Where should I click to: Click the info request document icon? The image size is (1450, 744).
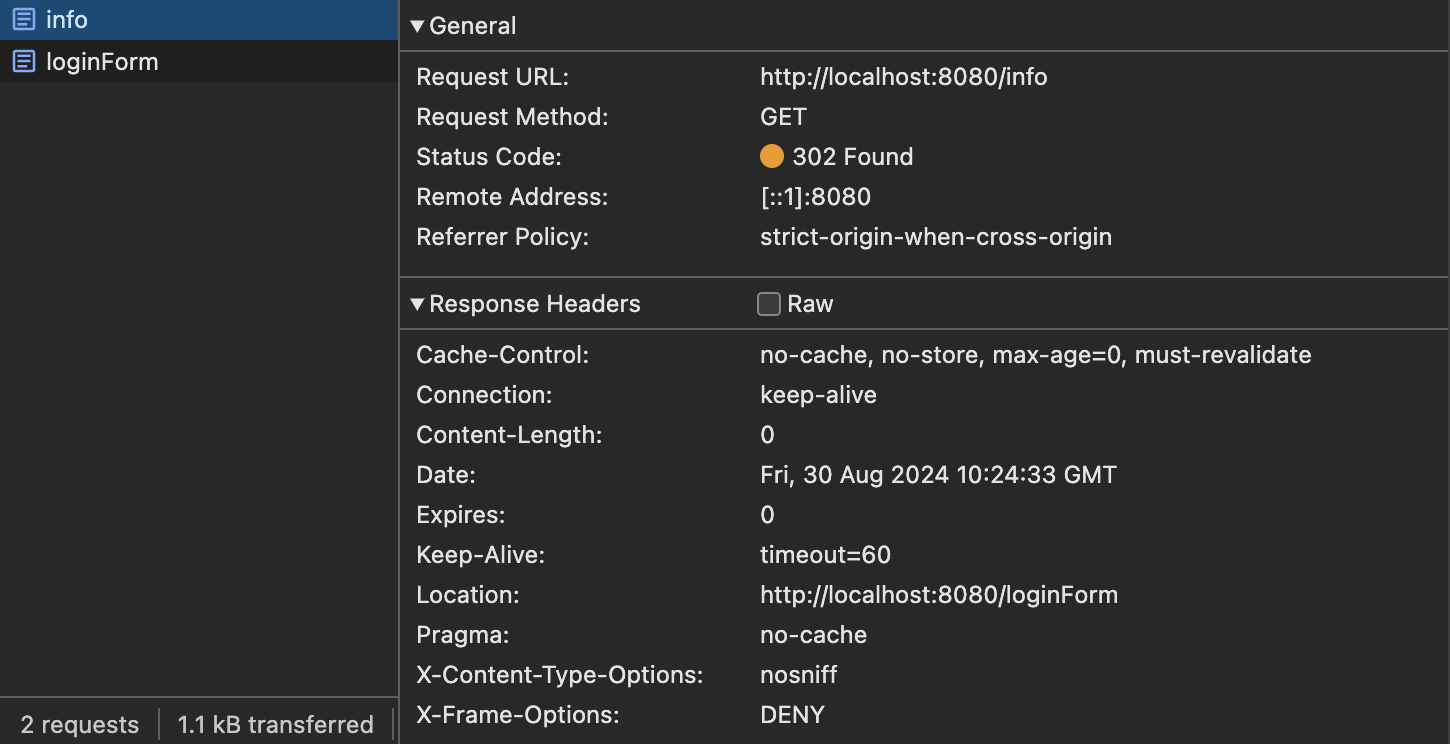tap(24, 20)
